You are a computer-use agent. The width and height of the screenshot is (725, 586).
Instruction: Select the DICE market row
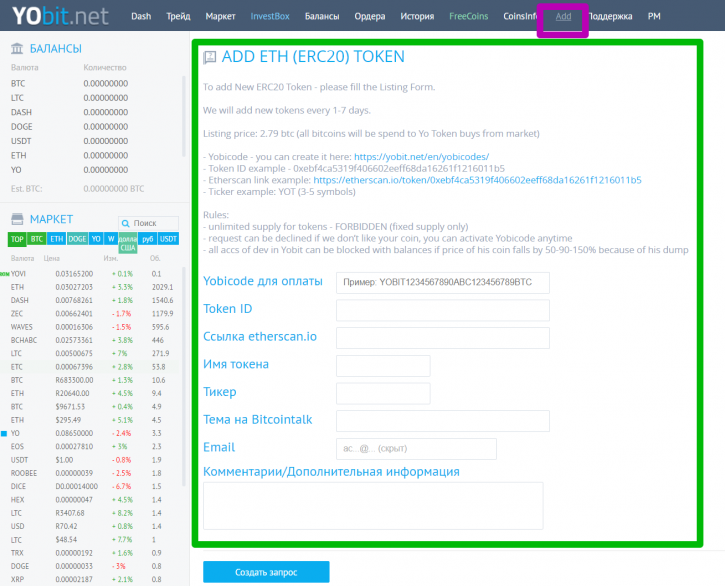(92, 487)
